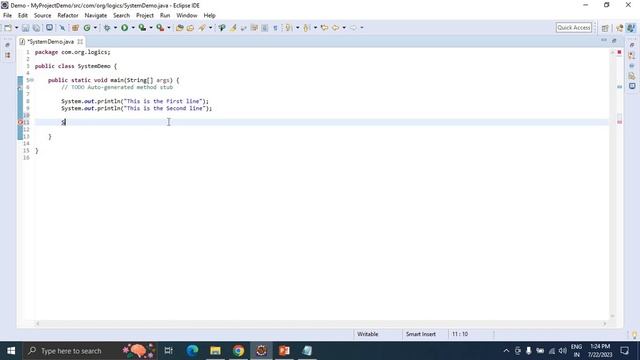Viewport: 640px width, 360px height.
Task: Open the Navigate menu
Action: (96, 16)
